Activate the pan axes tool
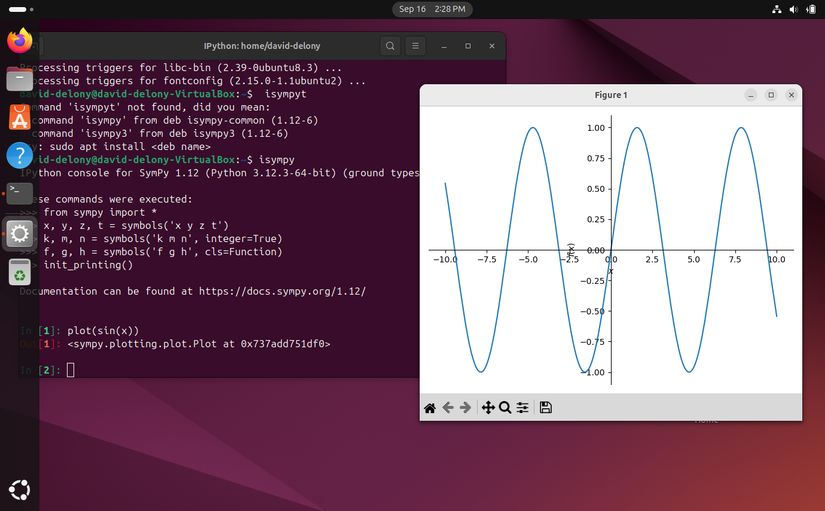Image resolution: width=825 pixels, height=511 pixels. click(x=488, y=407)
